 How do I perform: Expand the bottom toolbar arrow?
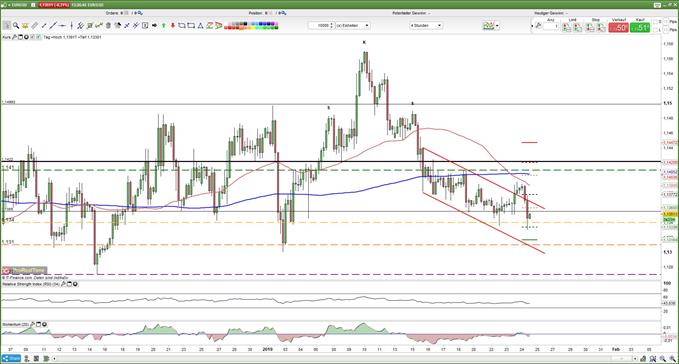55,359
